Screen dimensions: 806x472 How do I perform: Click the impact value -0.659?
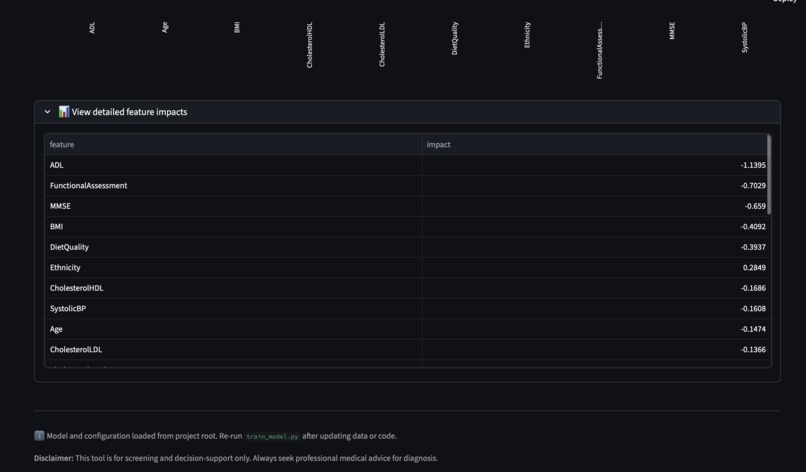(755, 206)
